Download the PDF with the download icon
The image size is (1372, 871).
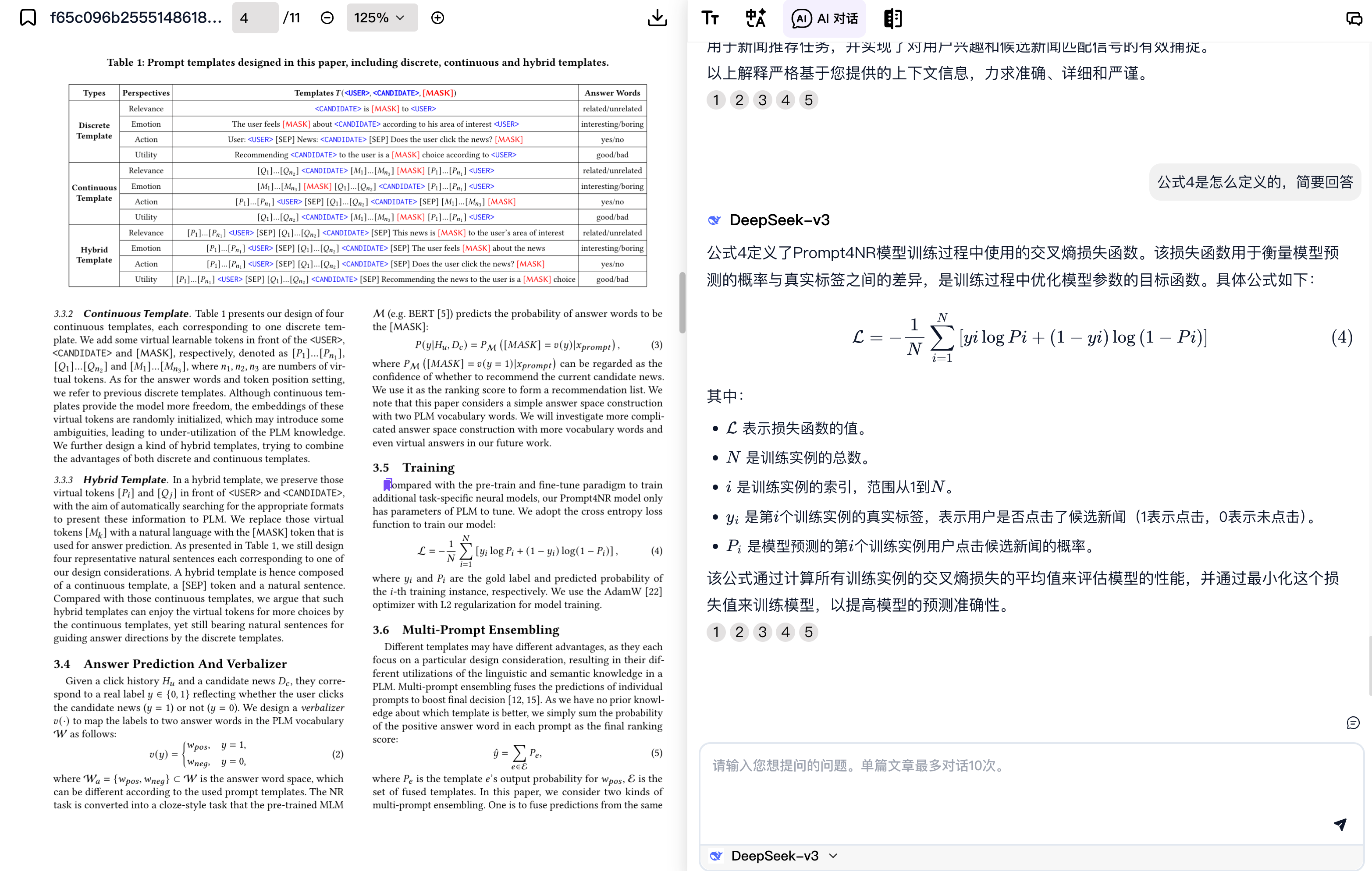coord(657,18)
